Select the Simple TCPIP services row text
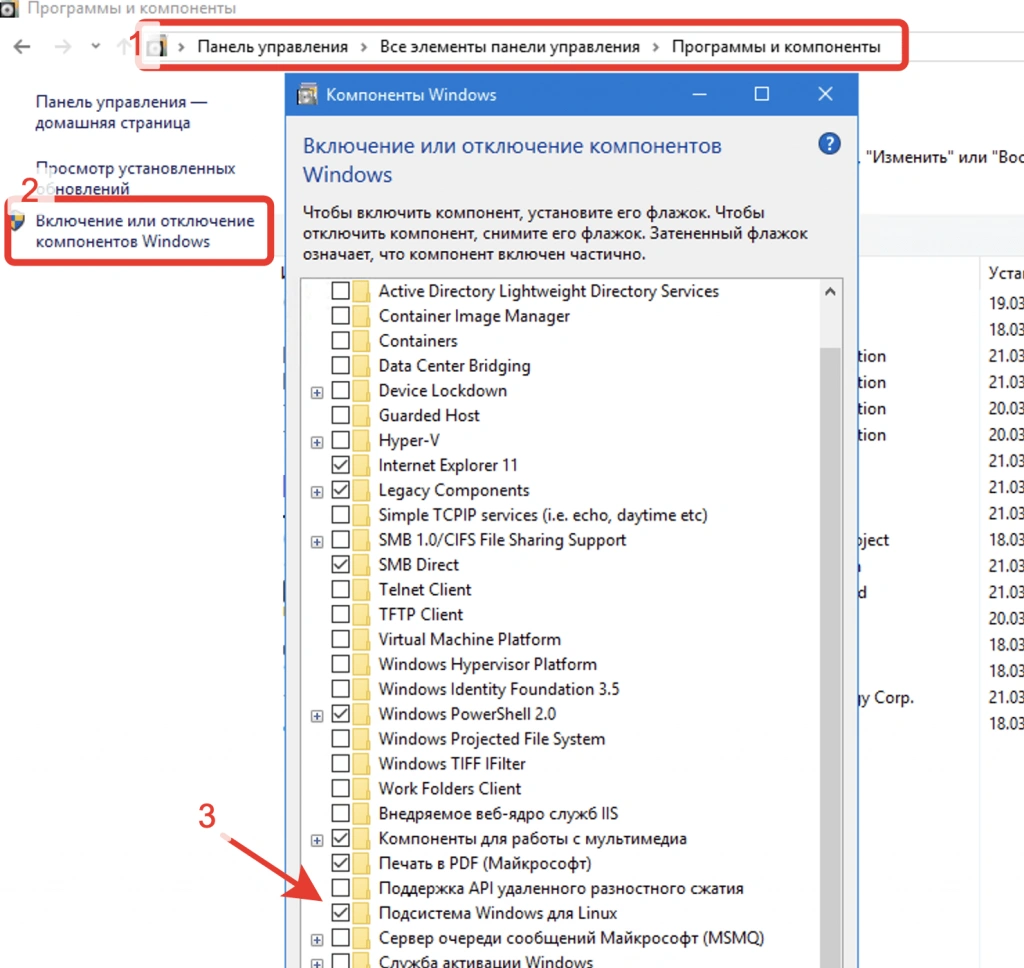The width and height of the screenshot is (1024, 968). [x=543, y=515]
